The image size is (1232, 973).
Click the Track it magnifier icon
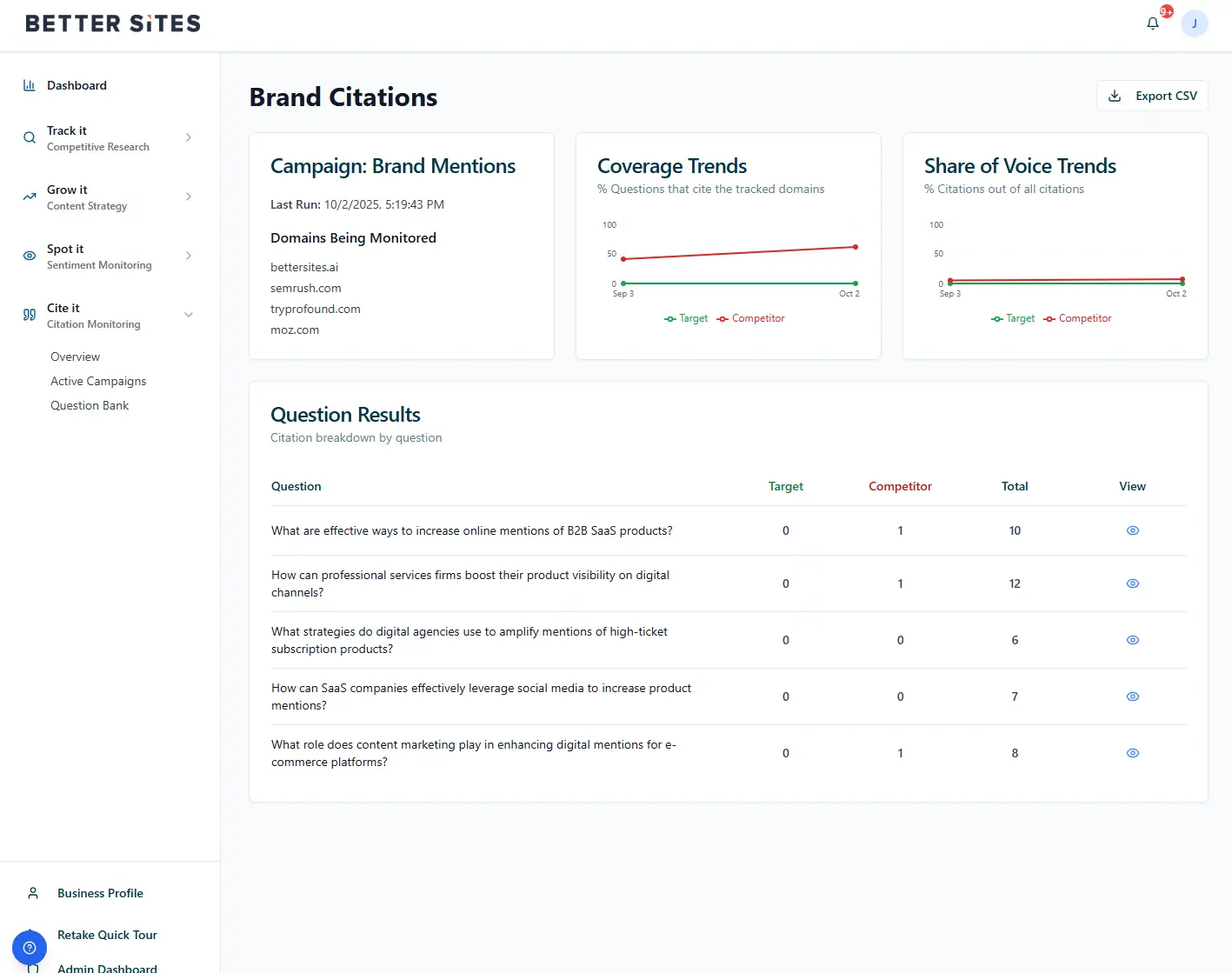(x=30, y=137)
